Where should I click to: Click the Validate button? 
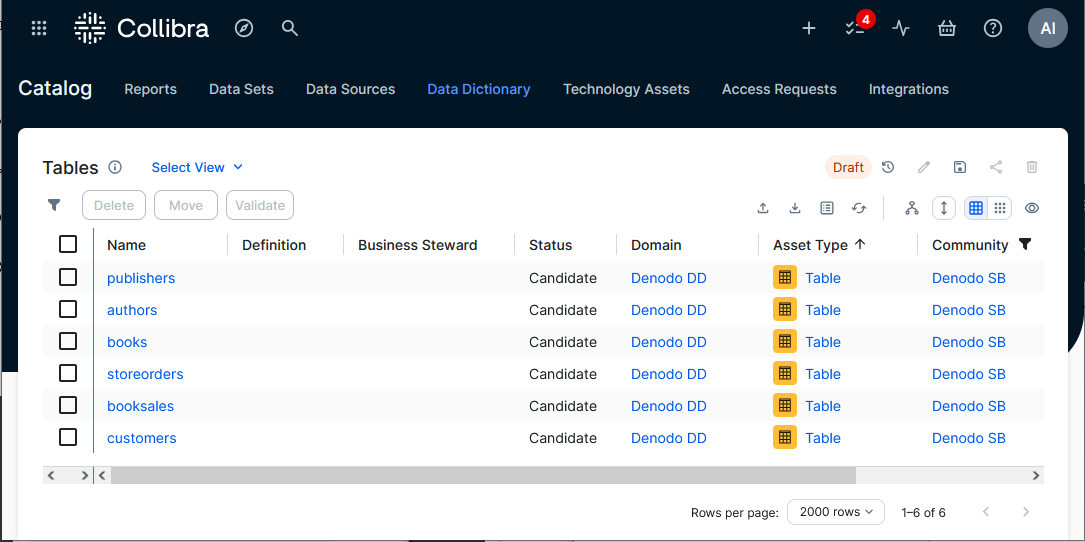click(x=260, y=205)
